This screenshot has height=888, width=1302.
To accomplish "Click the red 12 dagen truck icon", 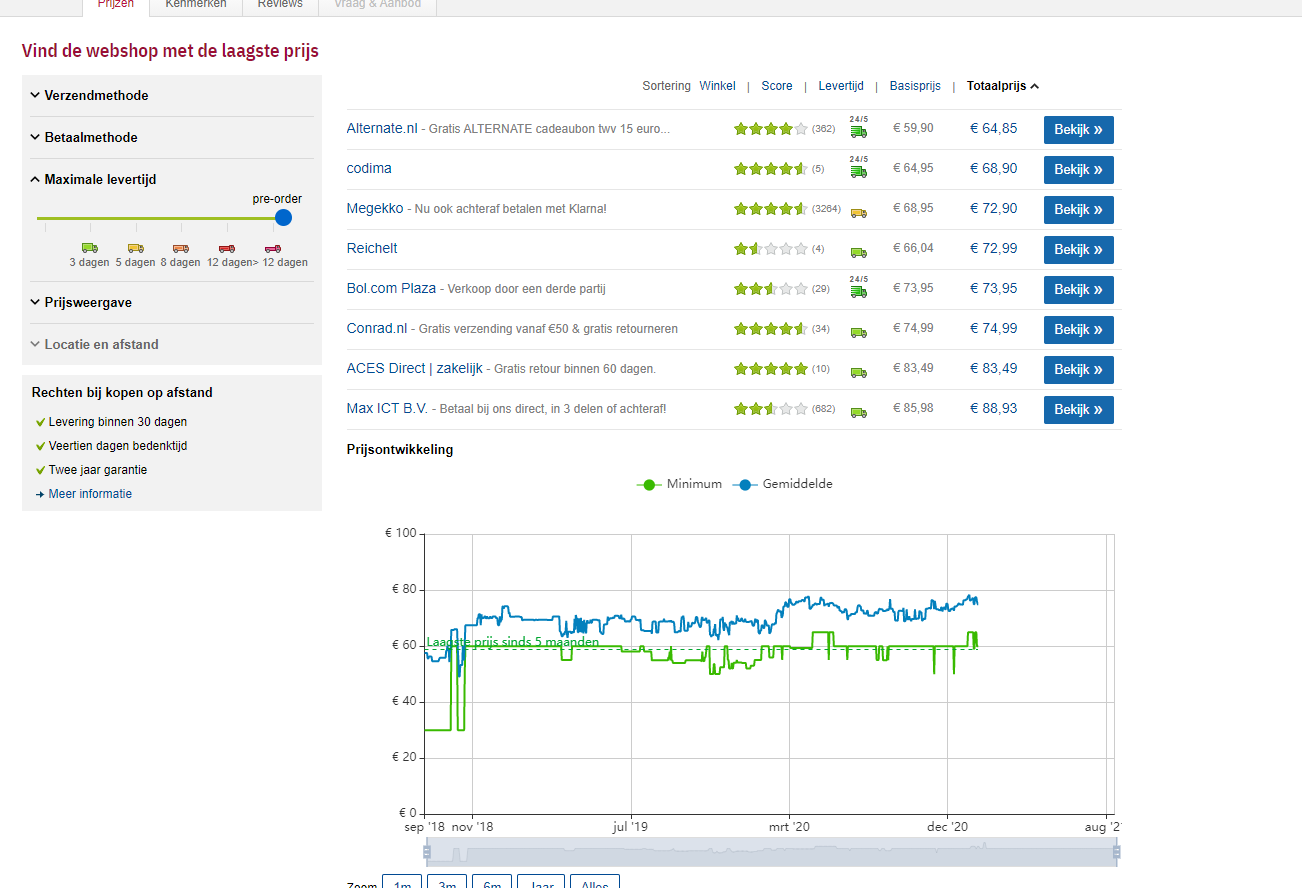I will coord(226,248).
